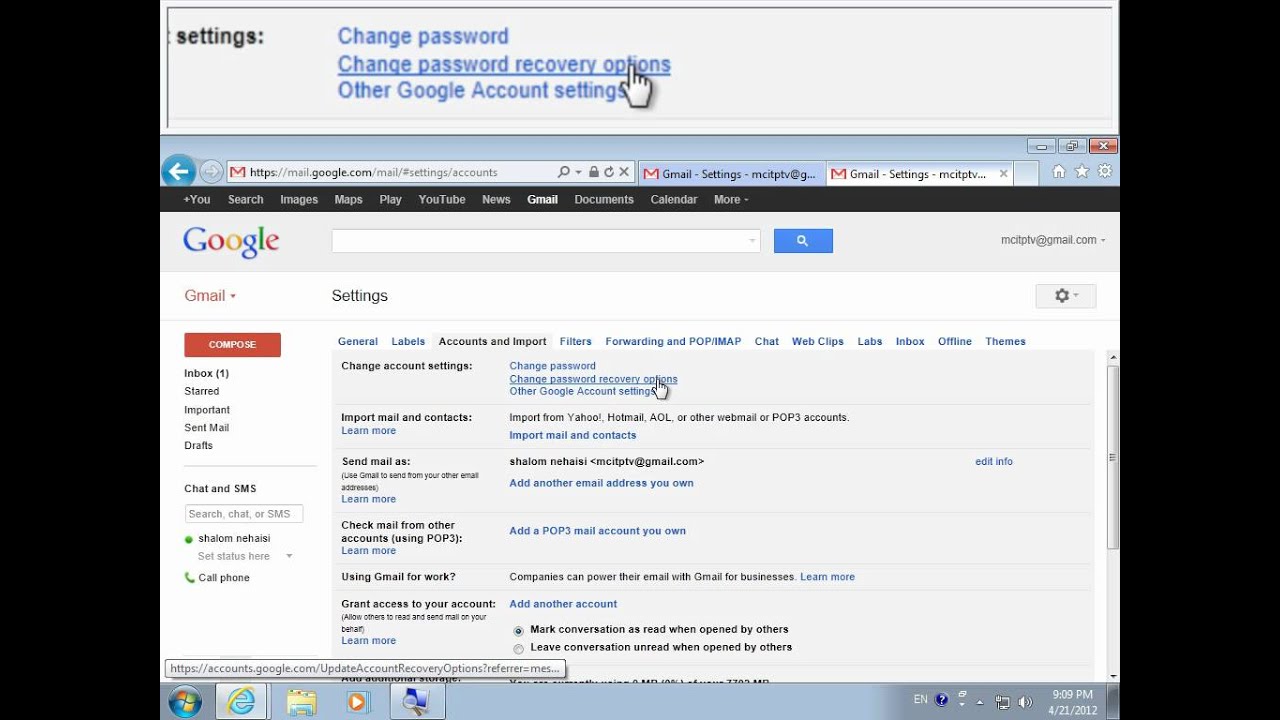Open Documents in Google bar

pyautogui.click(x=604, y=199)
